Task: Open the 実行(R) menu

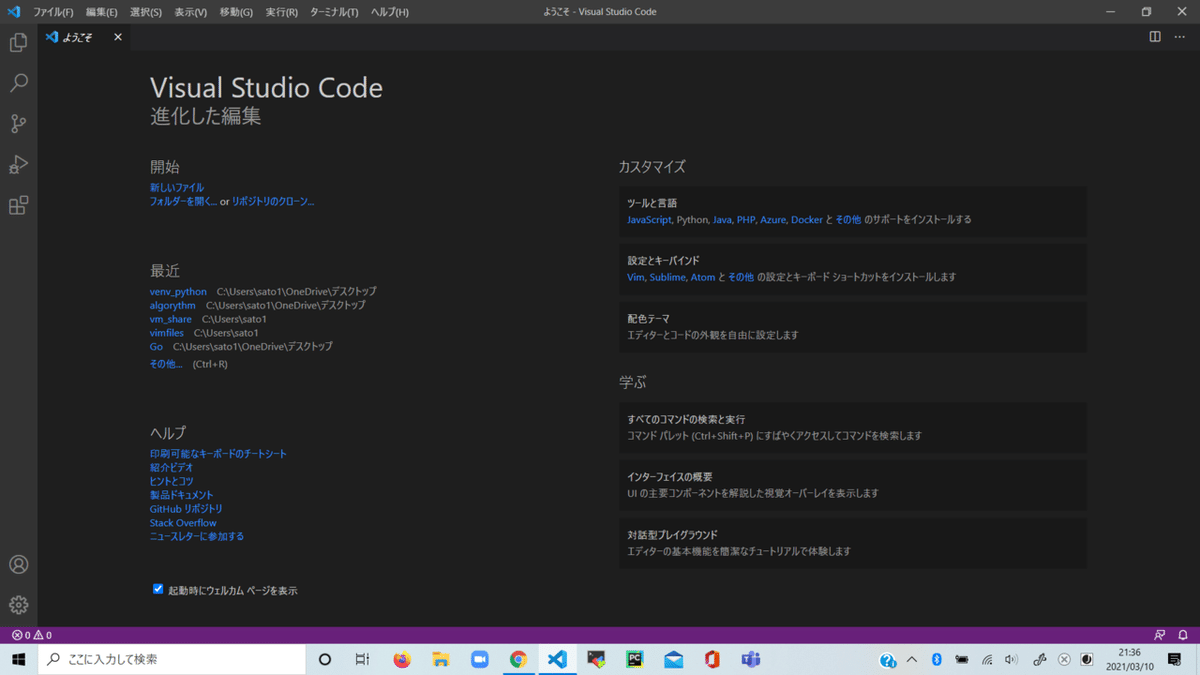Action: pyautogui.click(x=281, y=12)
